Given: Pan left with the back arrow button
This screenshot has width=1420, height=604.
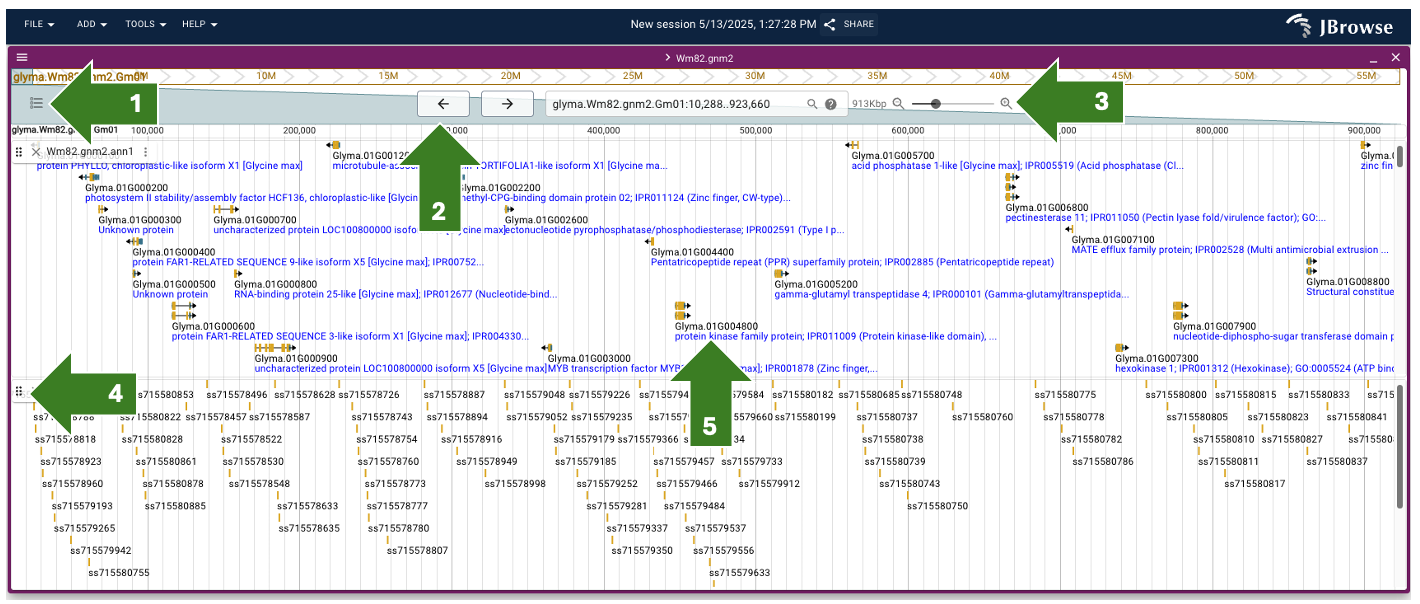Looking at the screenshot, I should 444,104.
